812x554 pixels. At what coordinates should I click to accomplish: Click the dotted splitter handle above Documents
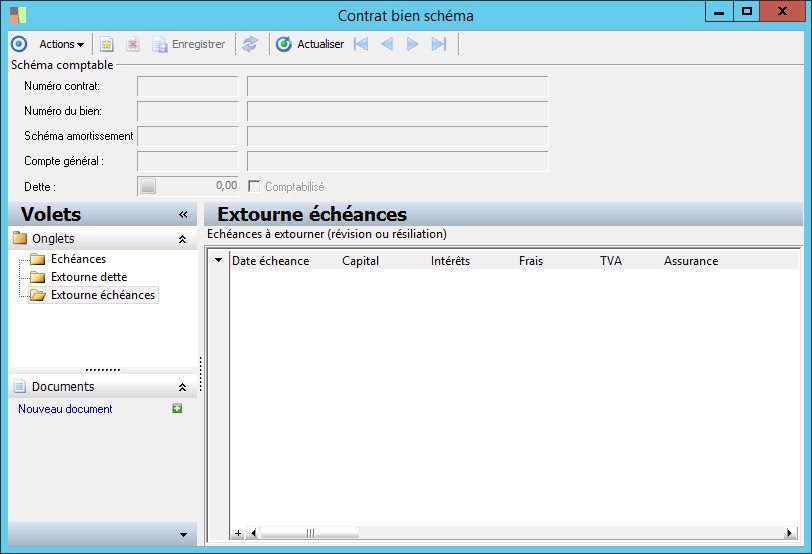point(103,370)
